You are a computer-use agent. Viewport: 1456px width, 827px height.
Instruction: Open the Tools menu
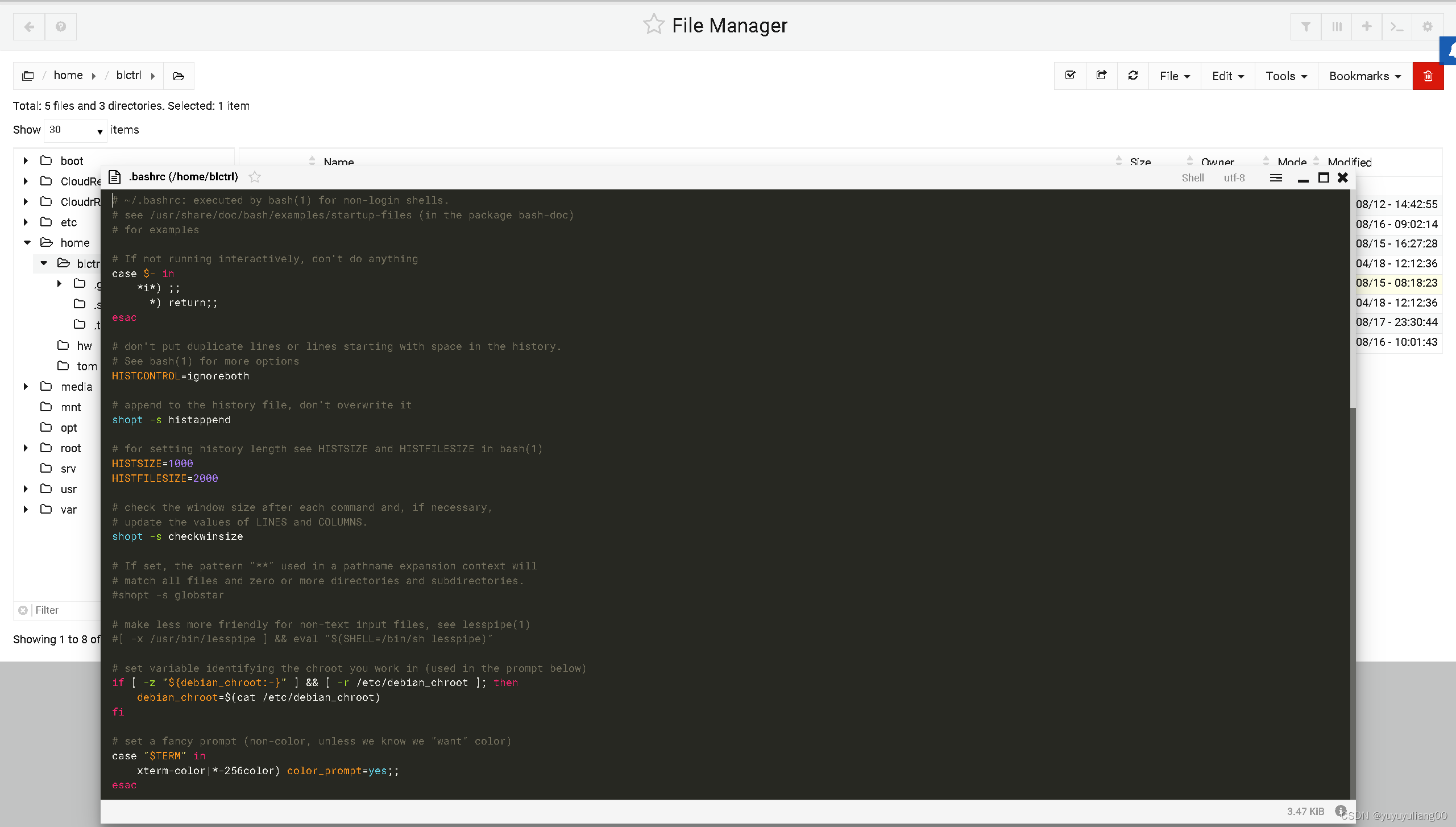point(1286,76)
